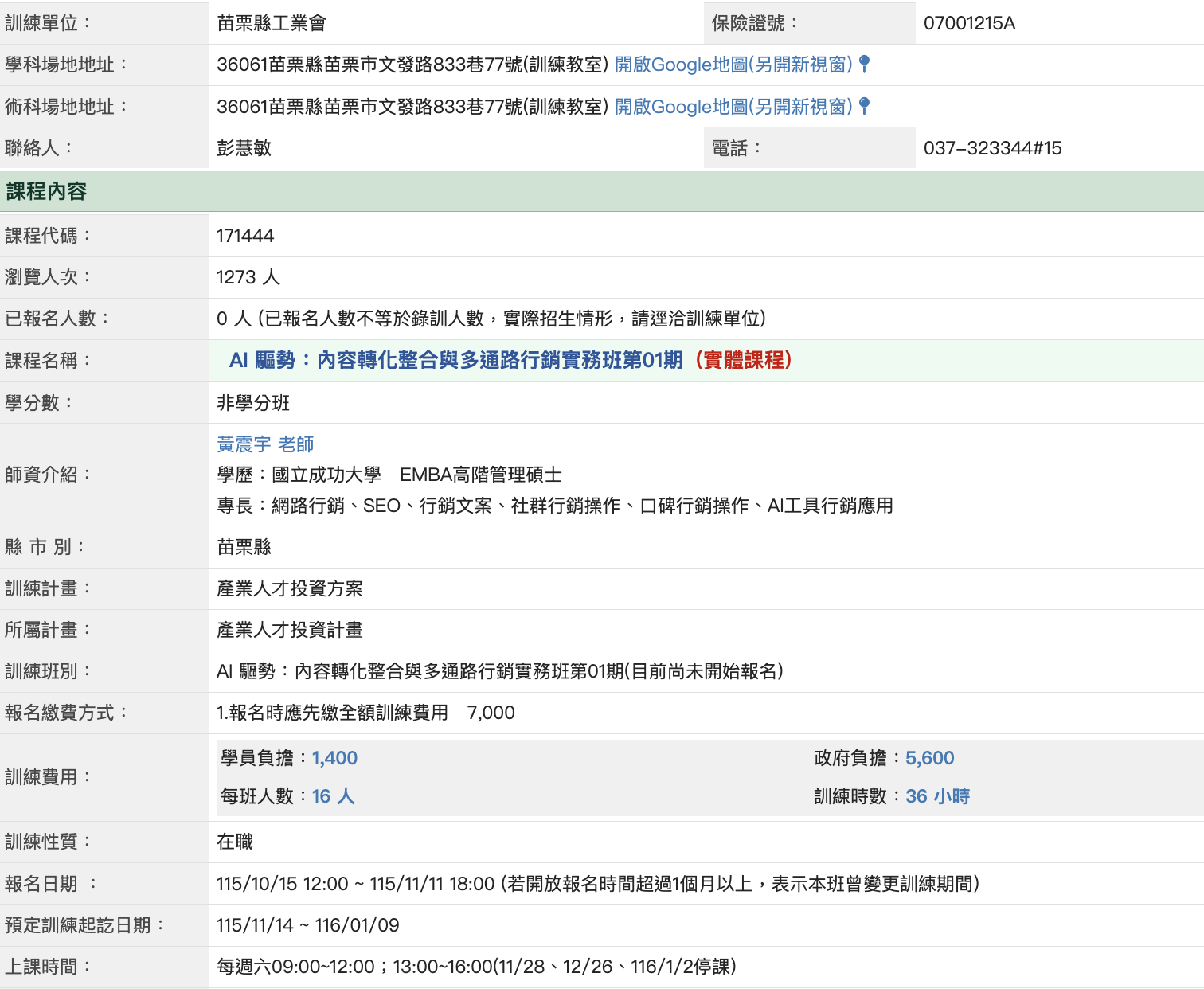
Task: Click the 訓練班別 class name text
Action: pos(500,671)
